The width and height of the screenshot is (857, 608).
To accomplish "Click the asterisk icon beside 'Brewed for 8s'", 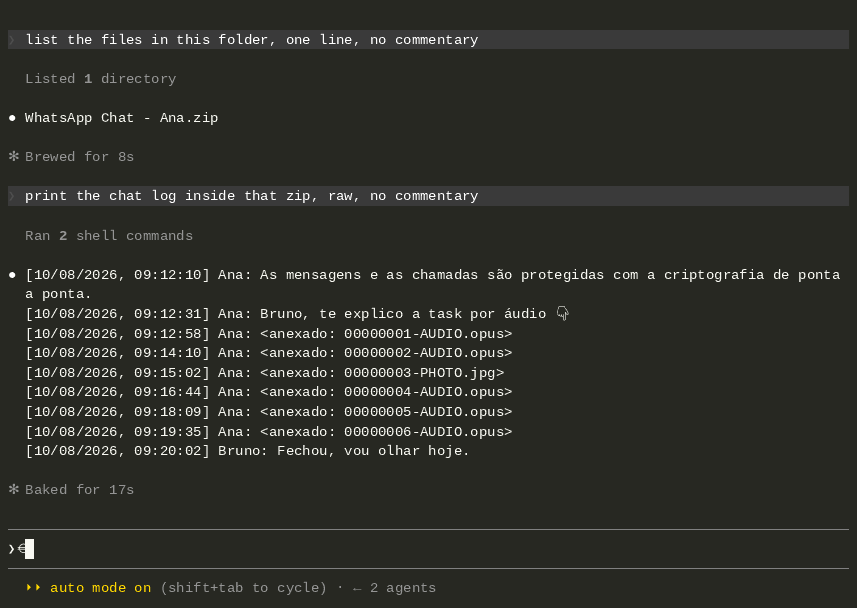I will (x=14, y=156).
